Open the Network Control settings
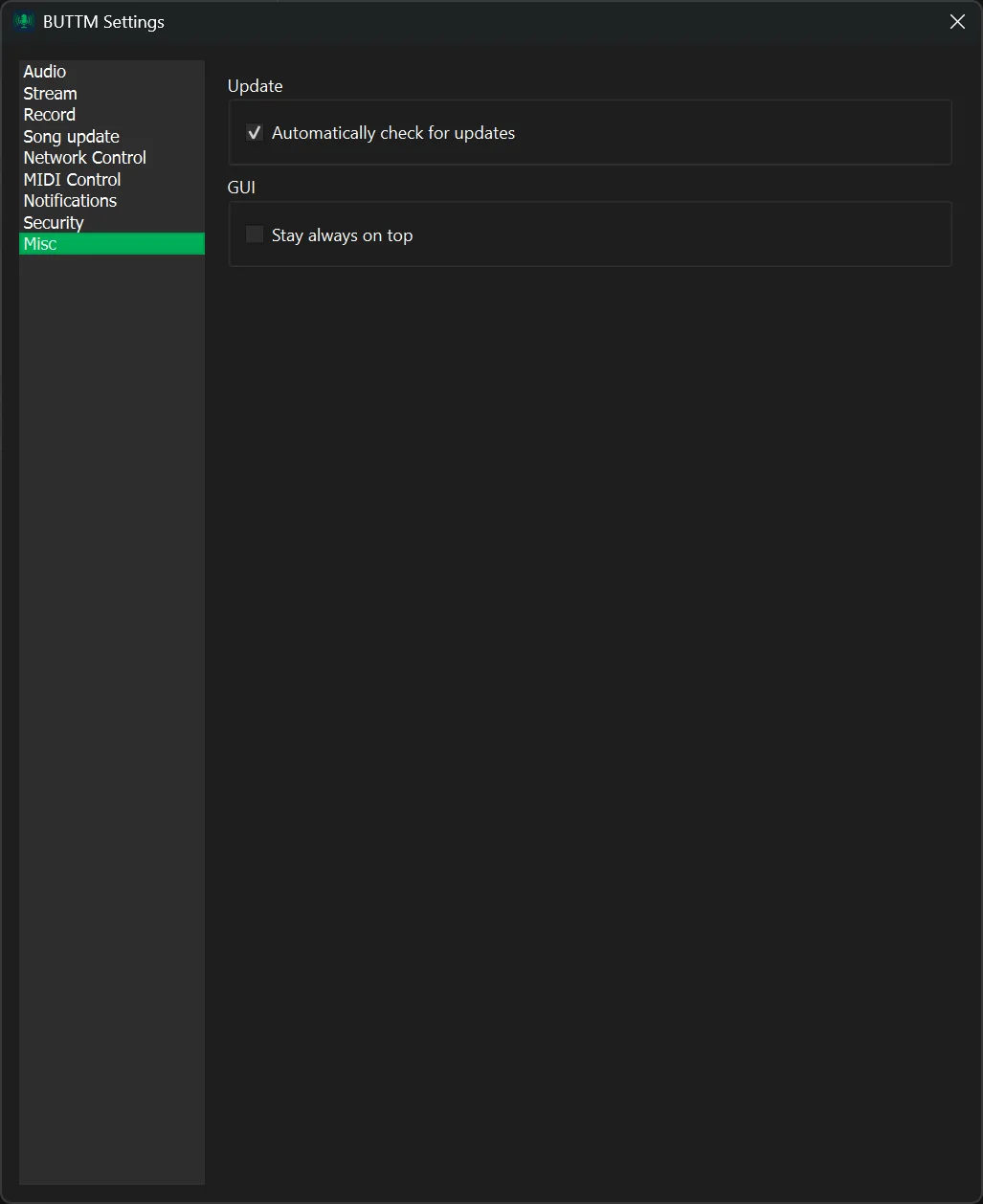 pyautogui.click(x=84, y=157)
